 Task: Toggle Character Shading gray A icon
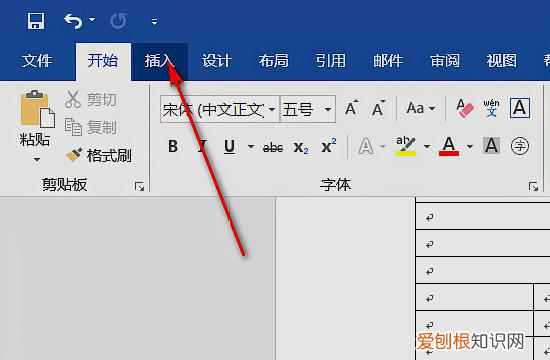[x=491, y=145]
